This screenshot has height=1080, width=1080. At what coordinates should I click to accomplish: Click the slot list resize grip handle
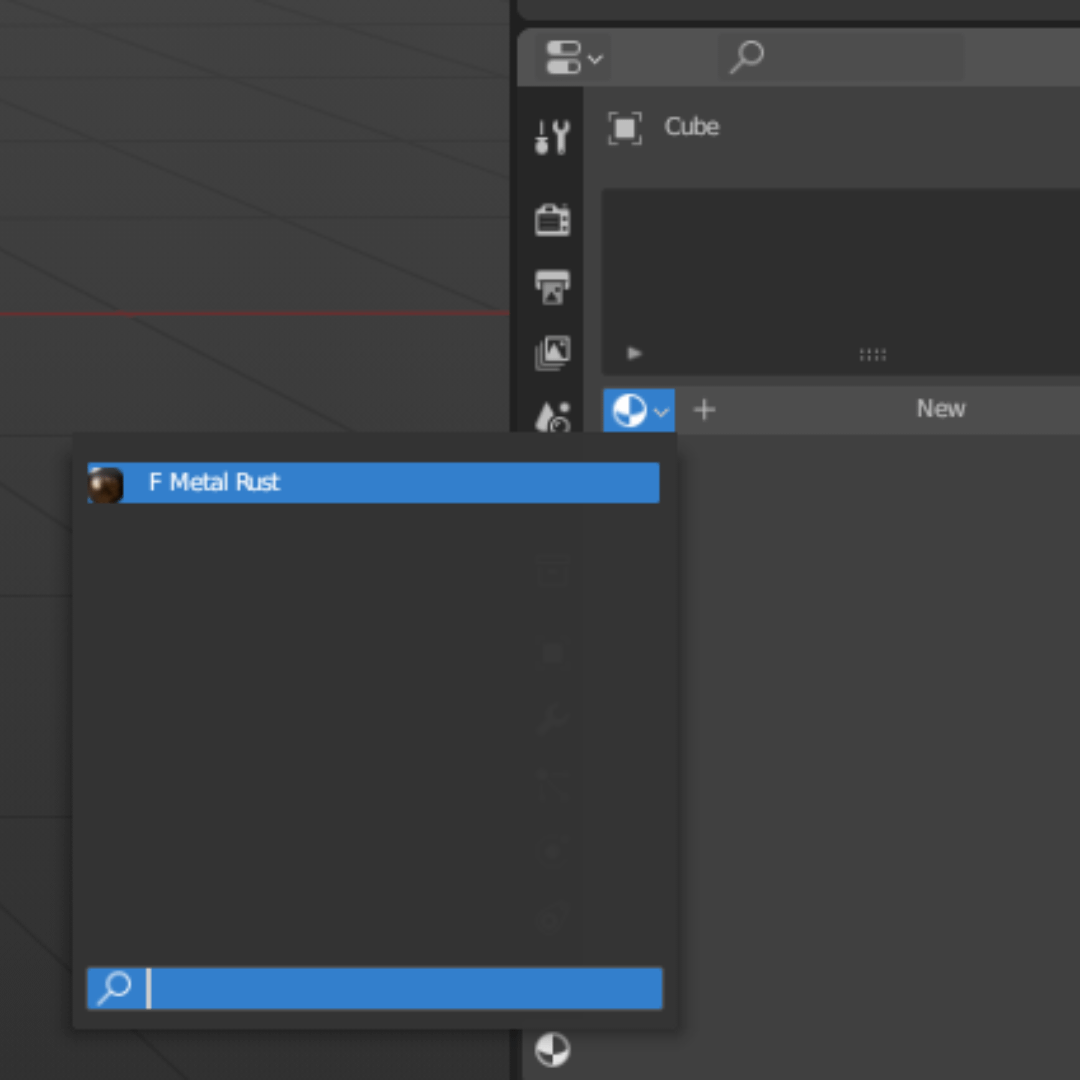click(872, 355)
